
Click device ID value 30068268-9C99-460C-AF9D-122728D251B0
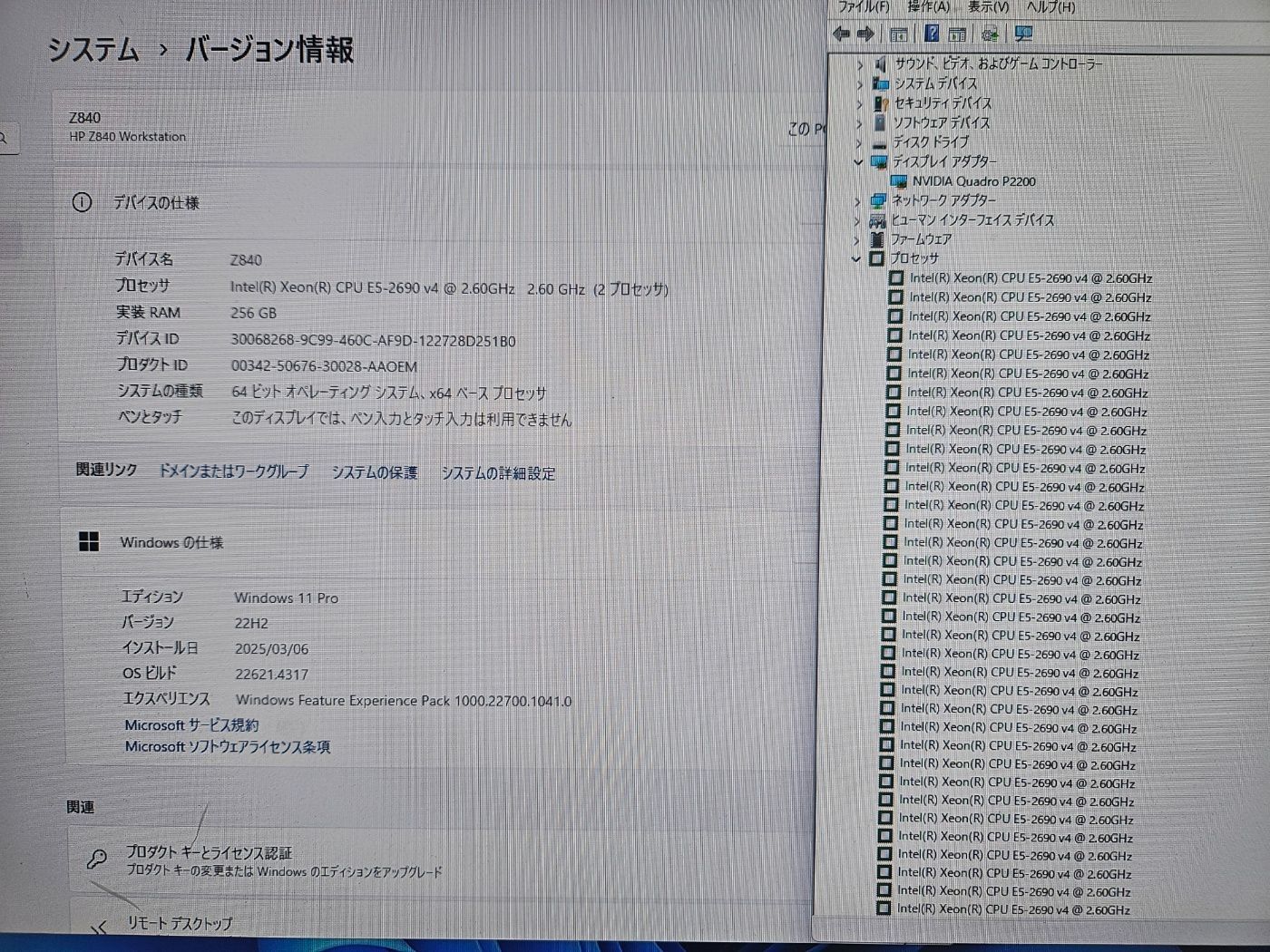click(373, 341)
